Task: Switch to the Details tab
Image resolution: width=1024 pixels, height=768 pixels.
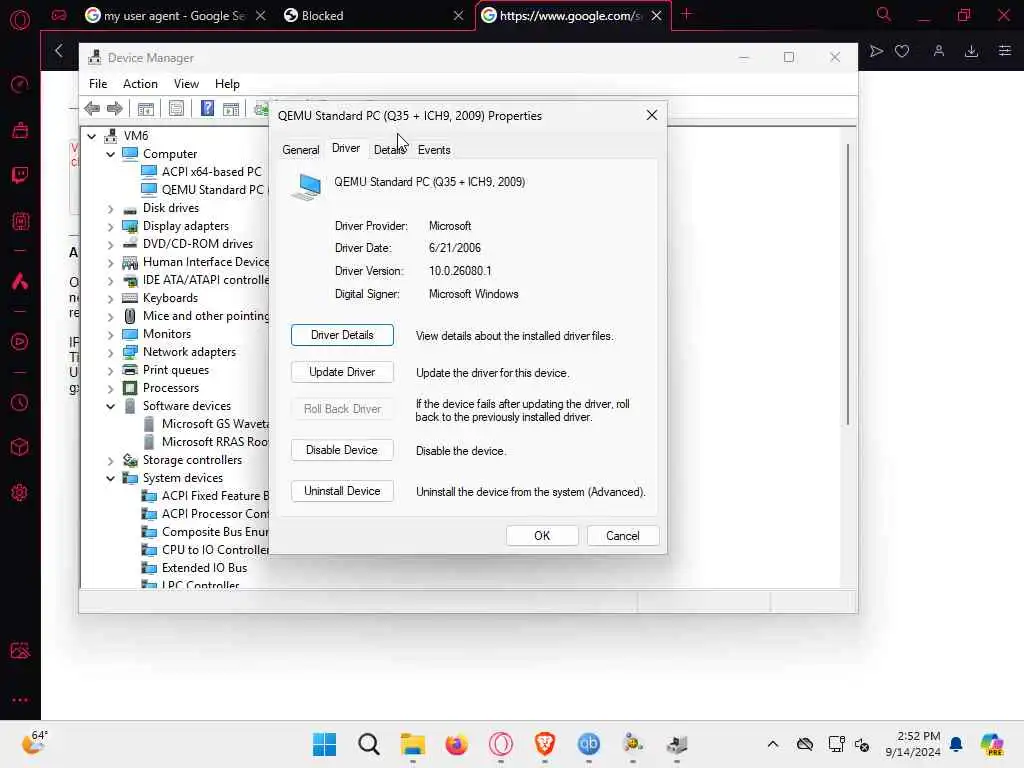Action: pyautogui.click(x=390, y=150)
